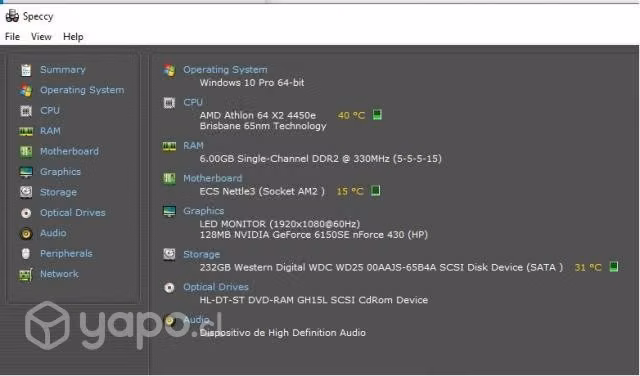This screenshot has height=376, width=640.
Task: Select the Summary clipboard icon in sidebar
Action: [26, 70]
